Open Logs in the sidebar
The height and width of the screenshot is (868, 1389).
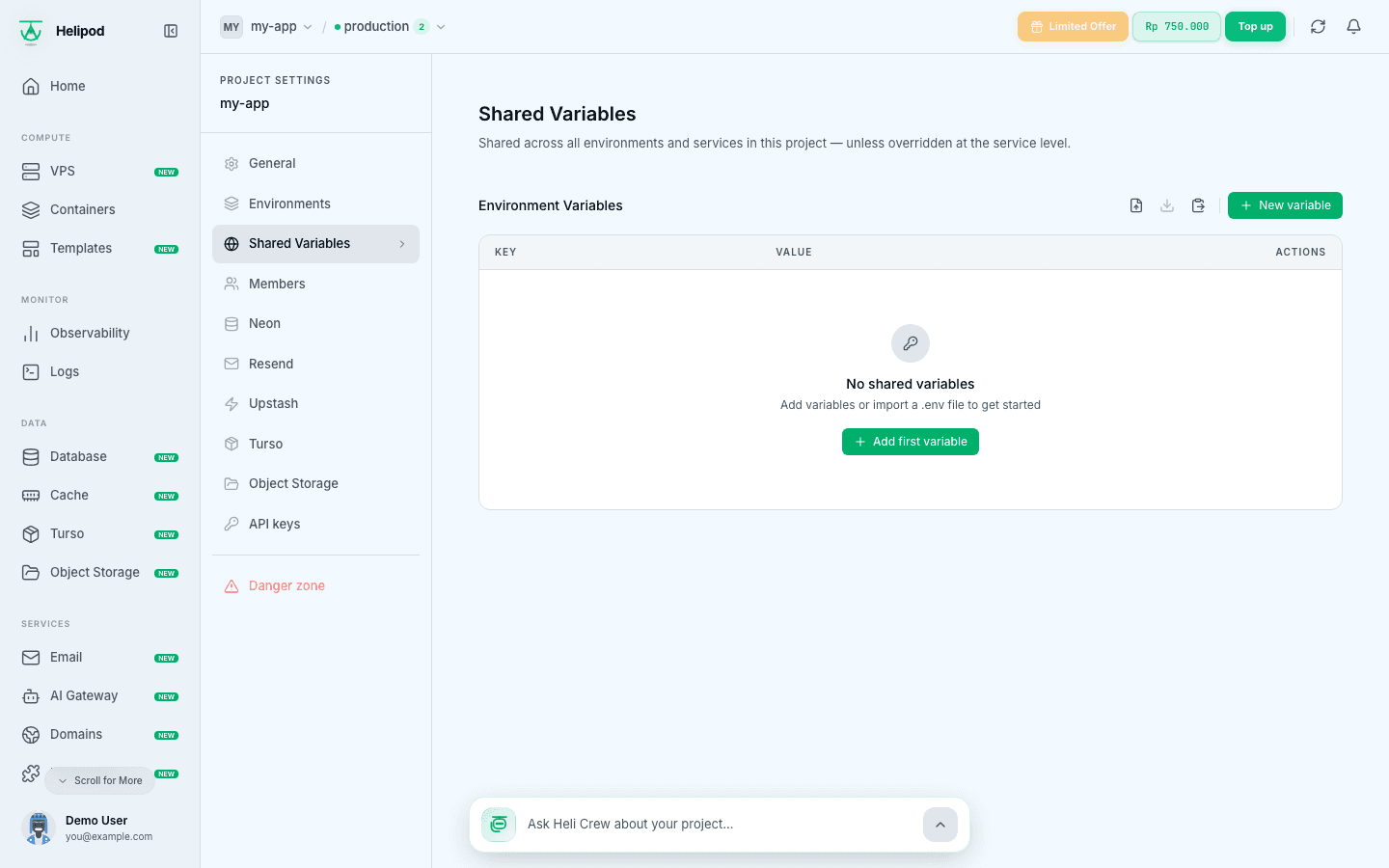(x=100, y=371)
